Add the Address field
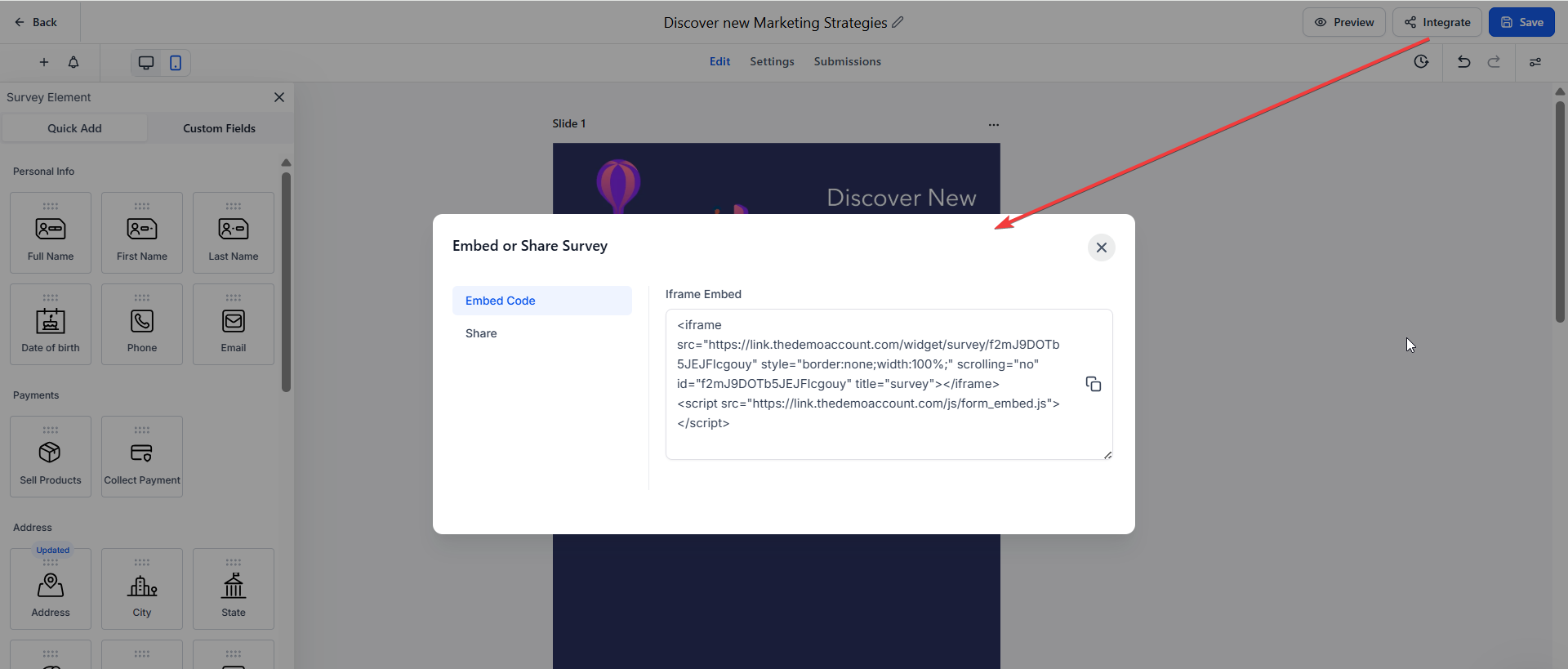Image resolution: width=1568 pixels, height=669 pixels. click(x=51, y=589)
